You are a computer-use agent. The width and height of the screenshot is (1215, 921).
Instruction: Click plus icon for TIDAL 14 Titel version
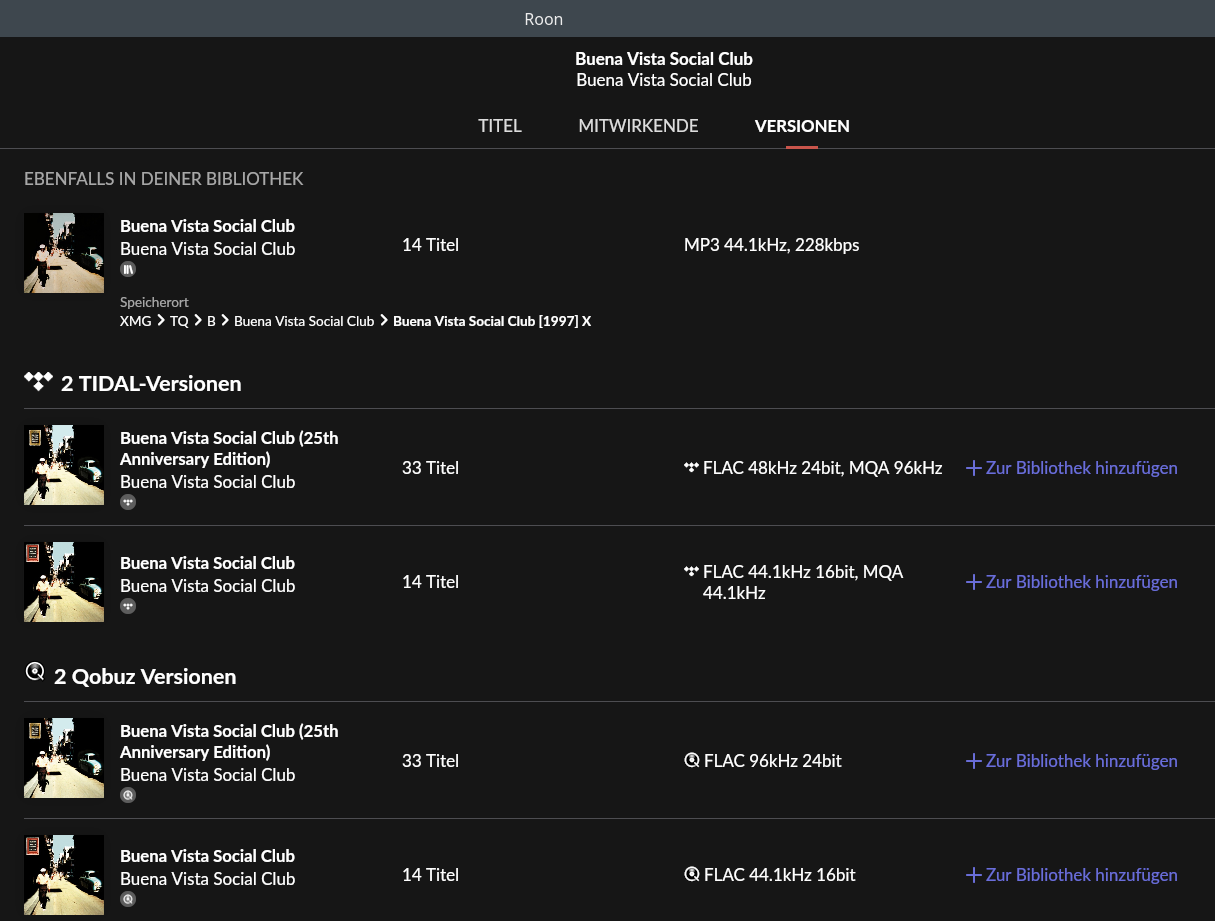pyautogui.click(x=973, y=582)
